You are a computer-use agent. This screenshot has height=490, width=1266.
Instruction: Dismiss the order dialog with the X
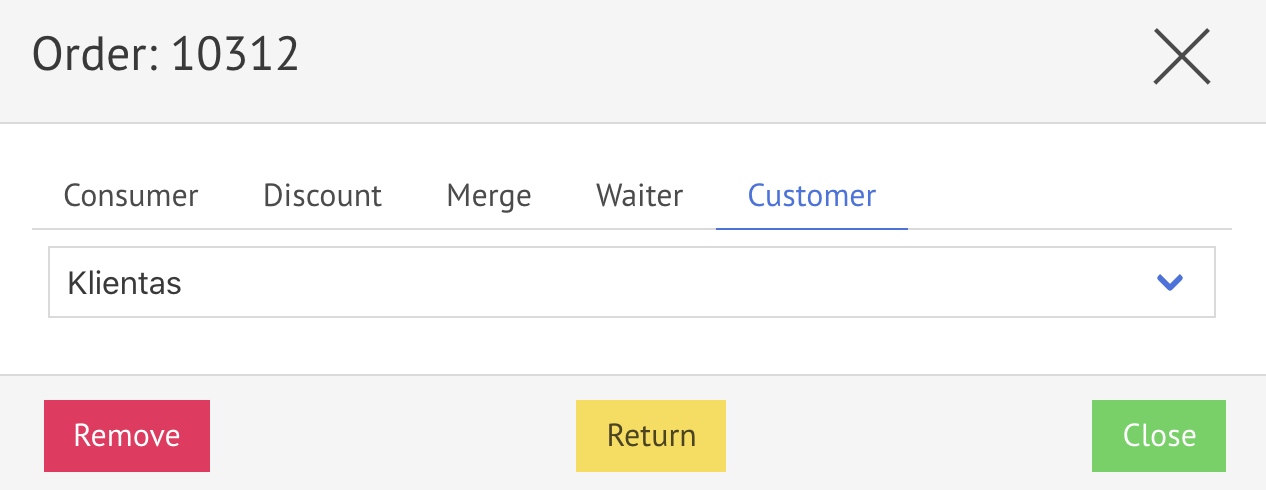[x=1181, y=56]
